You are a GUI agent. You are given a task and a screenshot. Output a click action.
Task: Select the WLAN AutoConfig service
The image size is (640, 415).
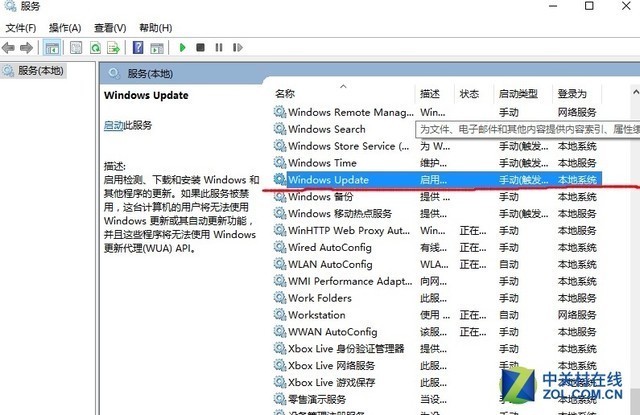pyautogui.click(x=437, y=264)
